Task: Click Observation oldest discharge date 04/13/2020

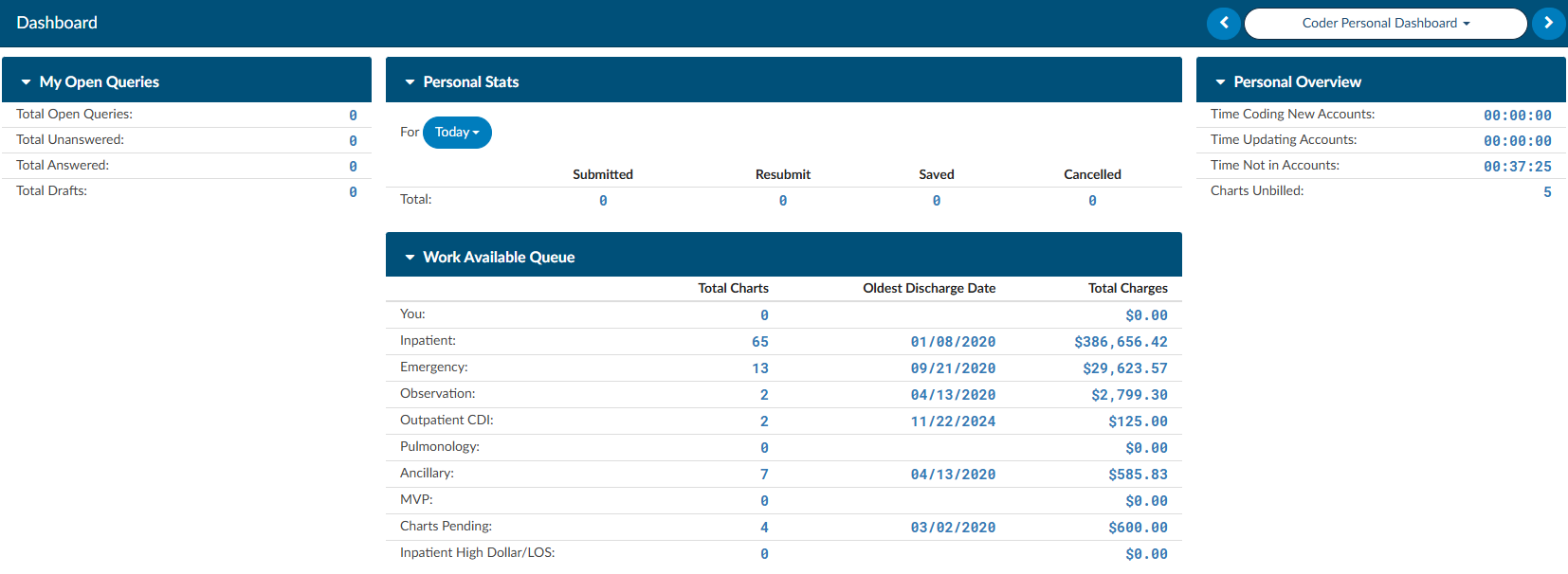Action: (x=953, y=394)
